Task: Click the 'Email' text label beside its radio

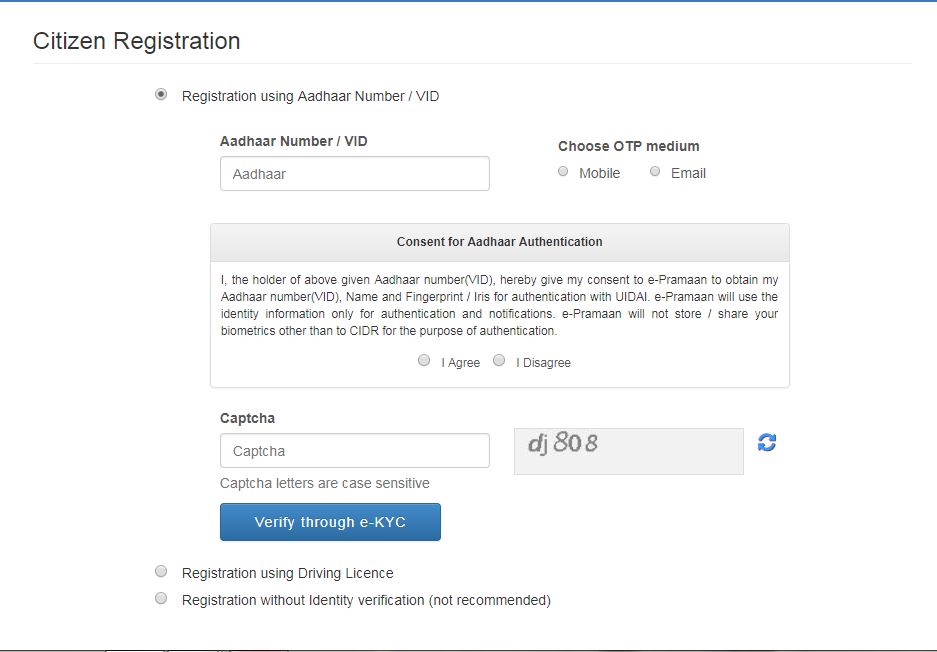Action: pyautogui.click(x=688, y=173)
